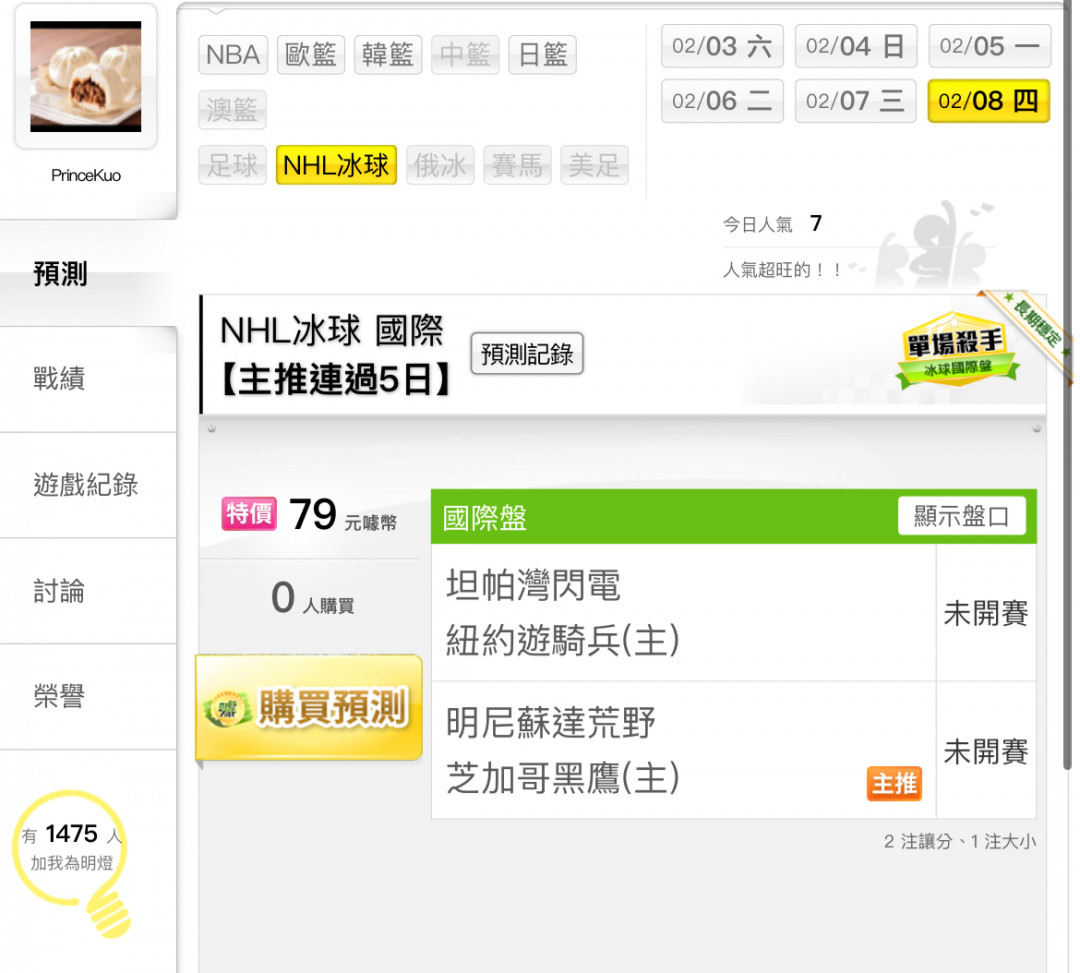Click the light bulb follower icon
The image size is (1080, 973).
[x=72, y=863]
